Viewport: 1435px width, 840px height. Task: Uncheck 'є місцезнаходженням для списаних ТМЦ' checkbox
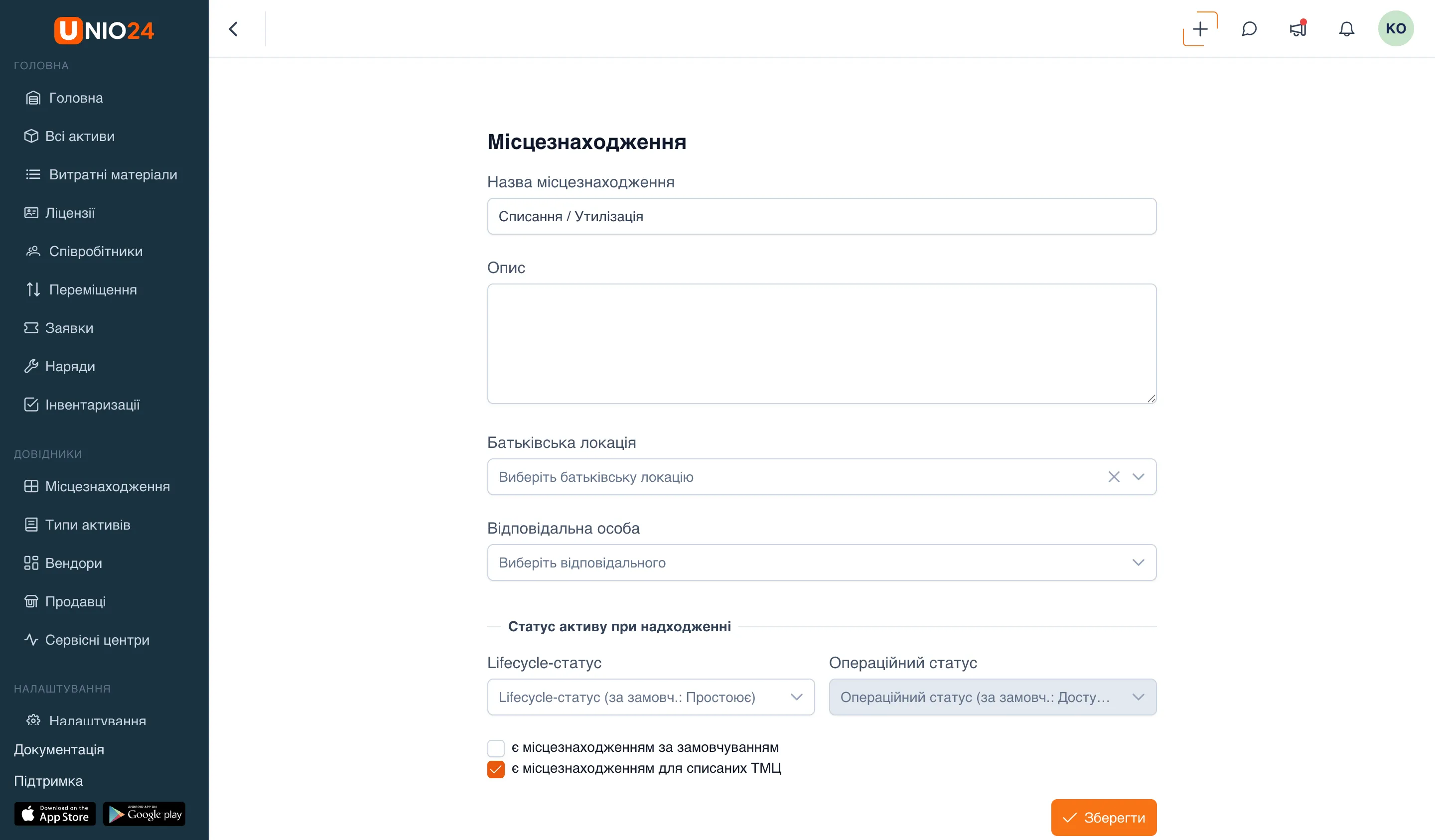495,769
